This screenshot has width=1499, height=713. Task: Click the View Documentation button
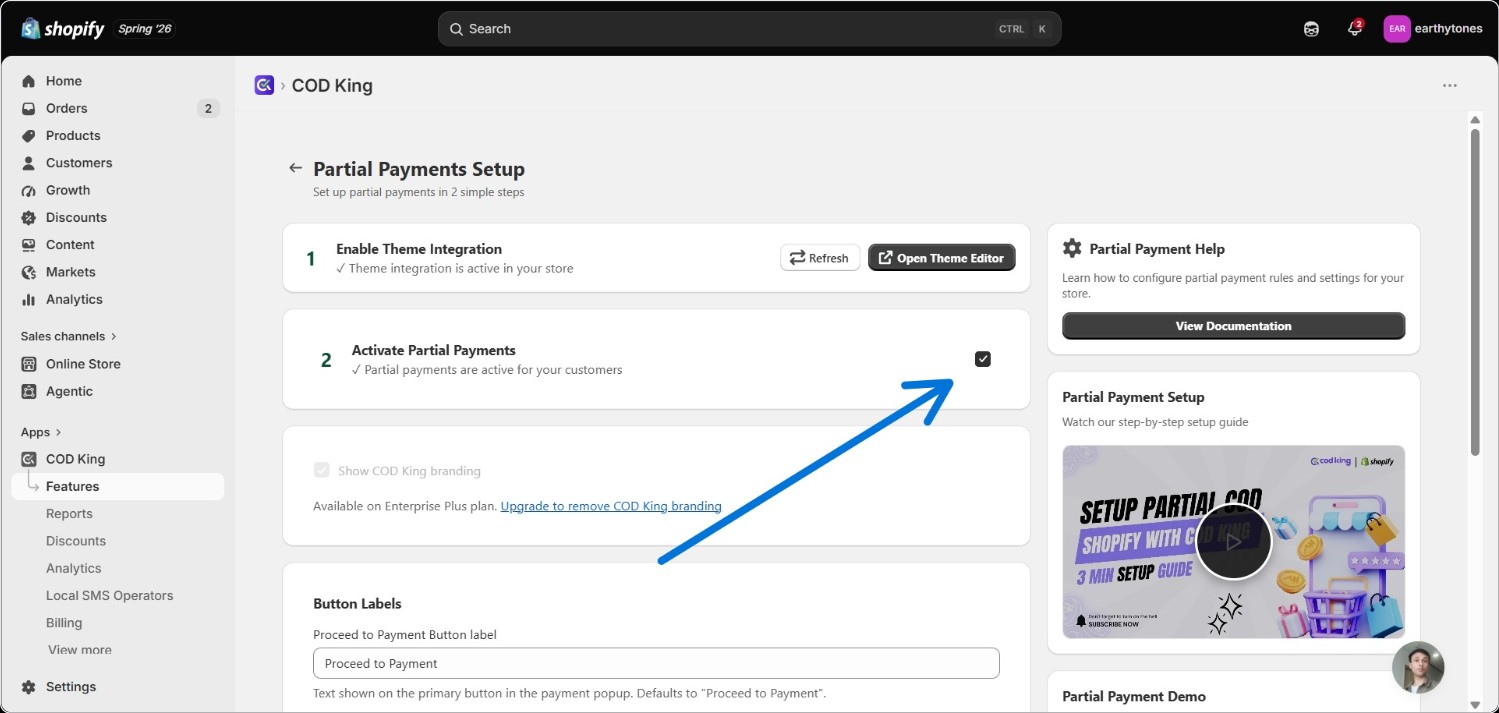[x=1233, y=326]
